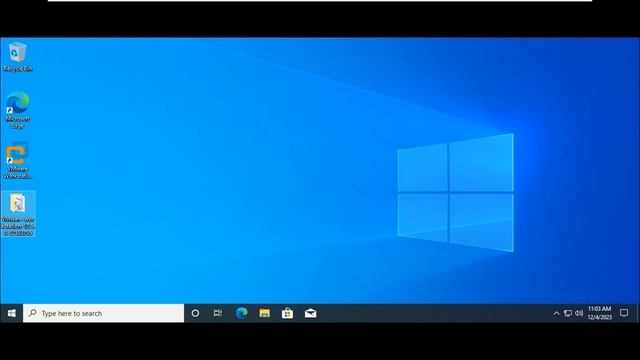Open Task View from the taskbar
The image size is (640, 360).
click(218, 313)
